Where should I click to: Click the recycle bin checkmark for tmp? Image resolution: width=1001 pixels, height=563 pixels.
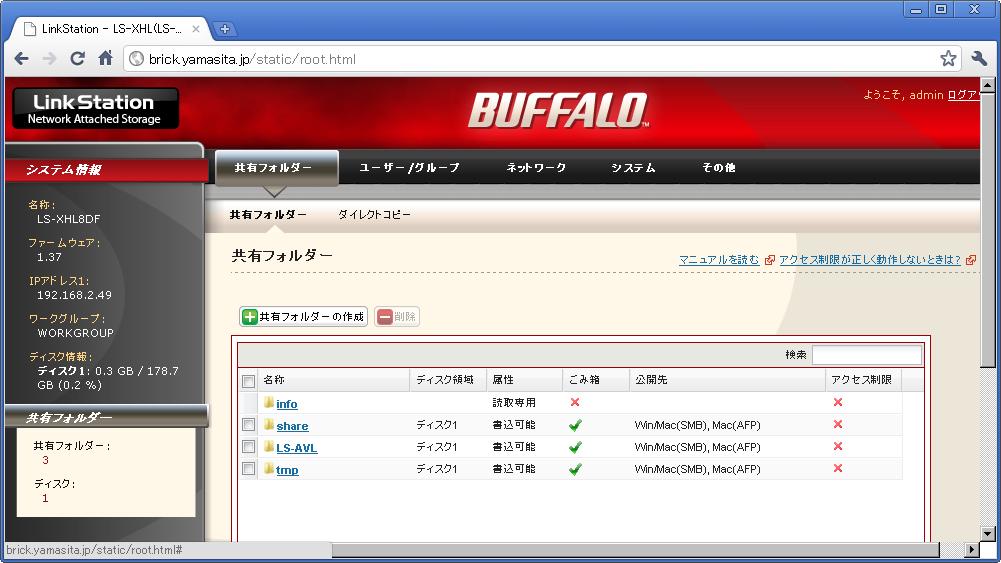(575, 469)
